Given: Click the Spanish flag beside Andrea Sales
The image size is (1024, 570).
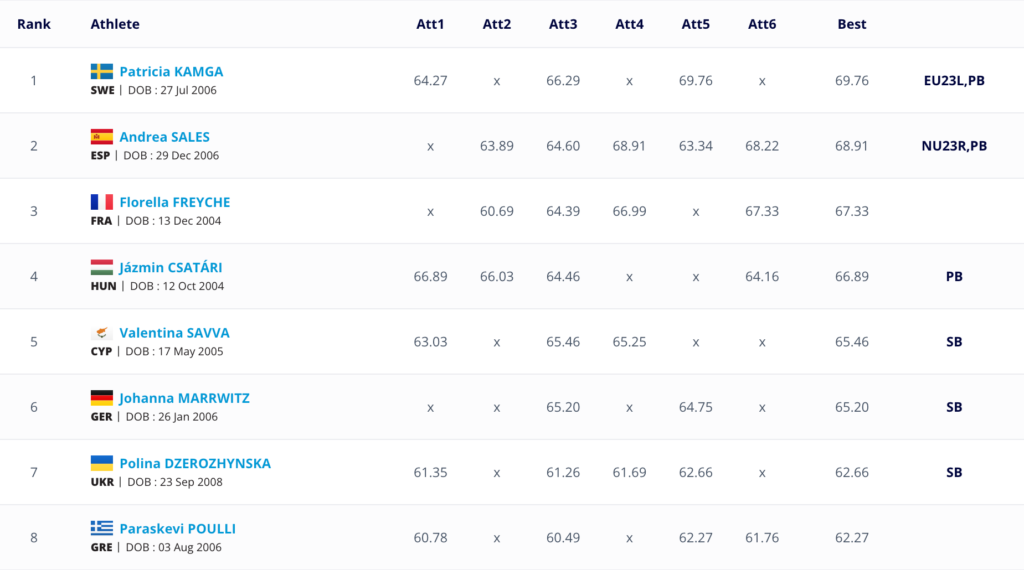Looking at the screenshot, I should (x=101, y=137).
